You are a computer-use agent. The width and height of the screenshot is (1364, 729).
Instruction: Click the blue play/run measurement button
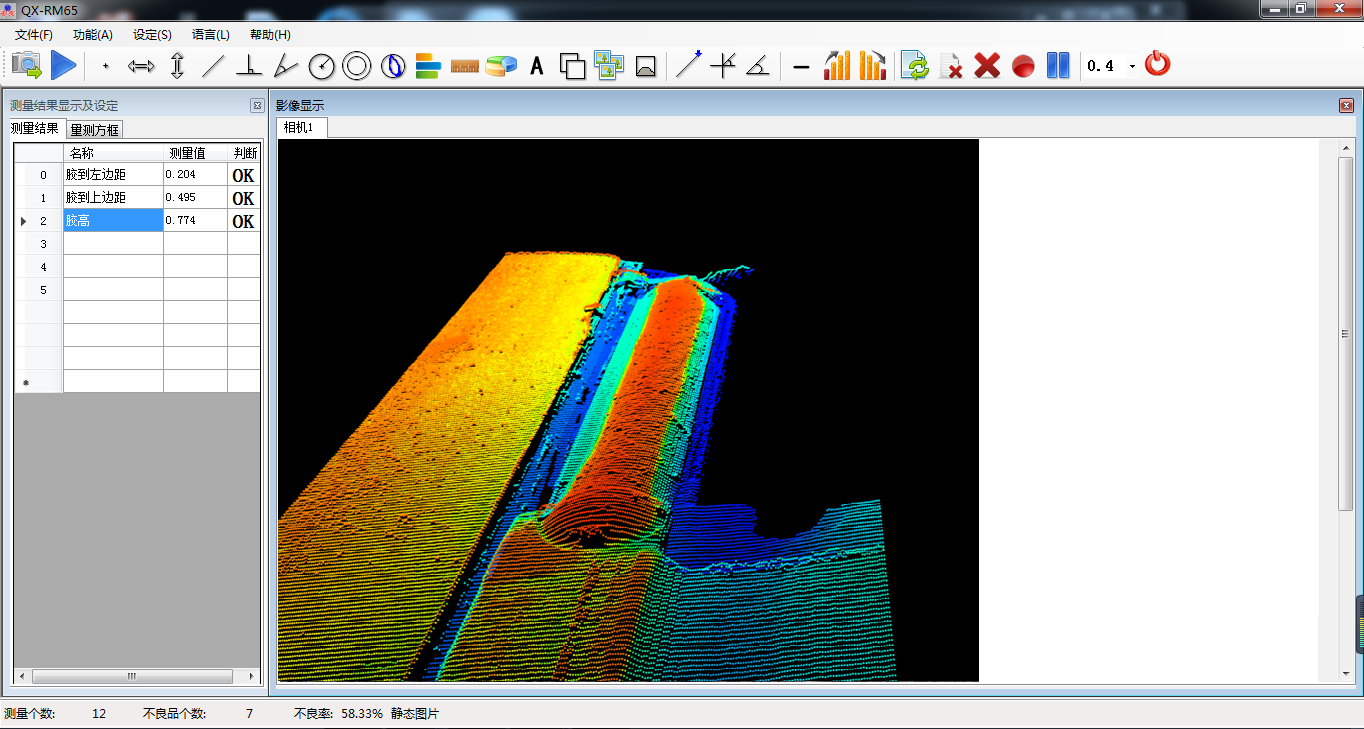[x=64, y=66]
